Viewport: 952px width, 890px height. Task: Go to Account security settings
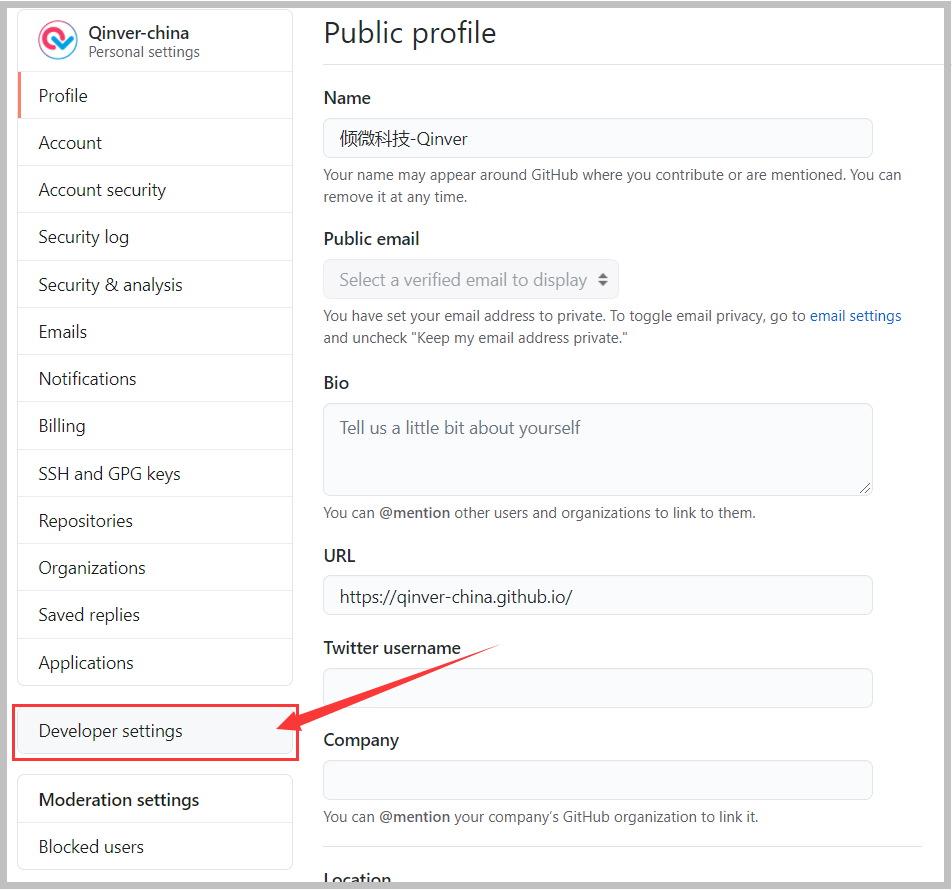(x=102, y=190)
